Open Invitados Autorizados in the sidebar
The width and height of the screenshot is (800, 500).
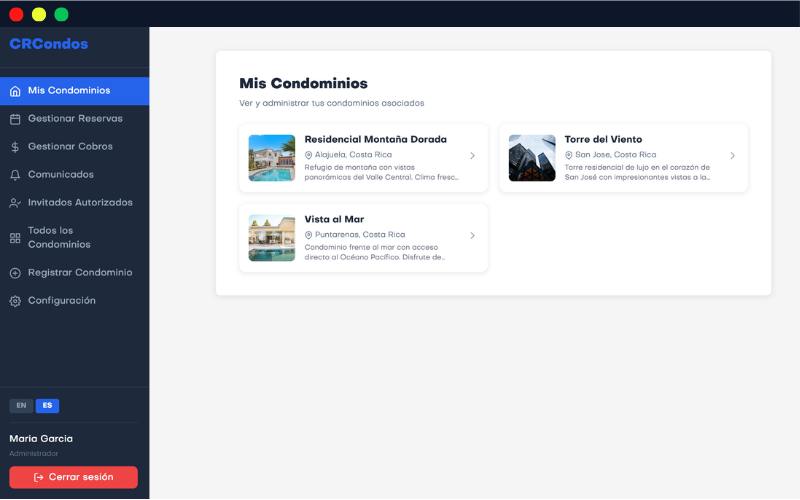[x=74, y=203]
